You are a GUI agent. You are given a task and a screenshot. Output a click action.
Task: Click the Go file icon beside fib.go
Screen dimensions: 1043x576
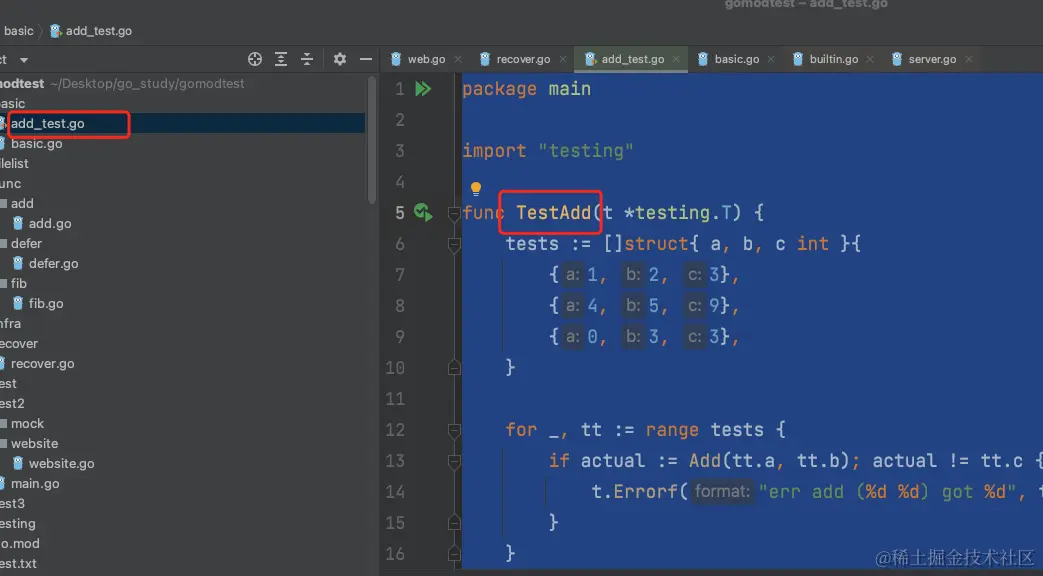18,303
